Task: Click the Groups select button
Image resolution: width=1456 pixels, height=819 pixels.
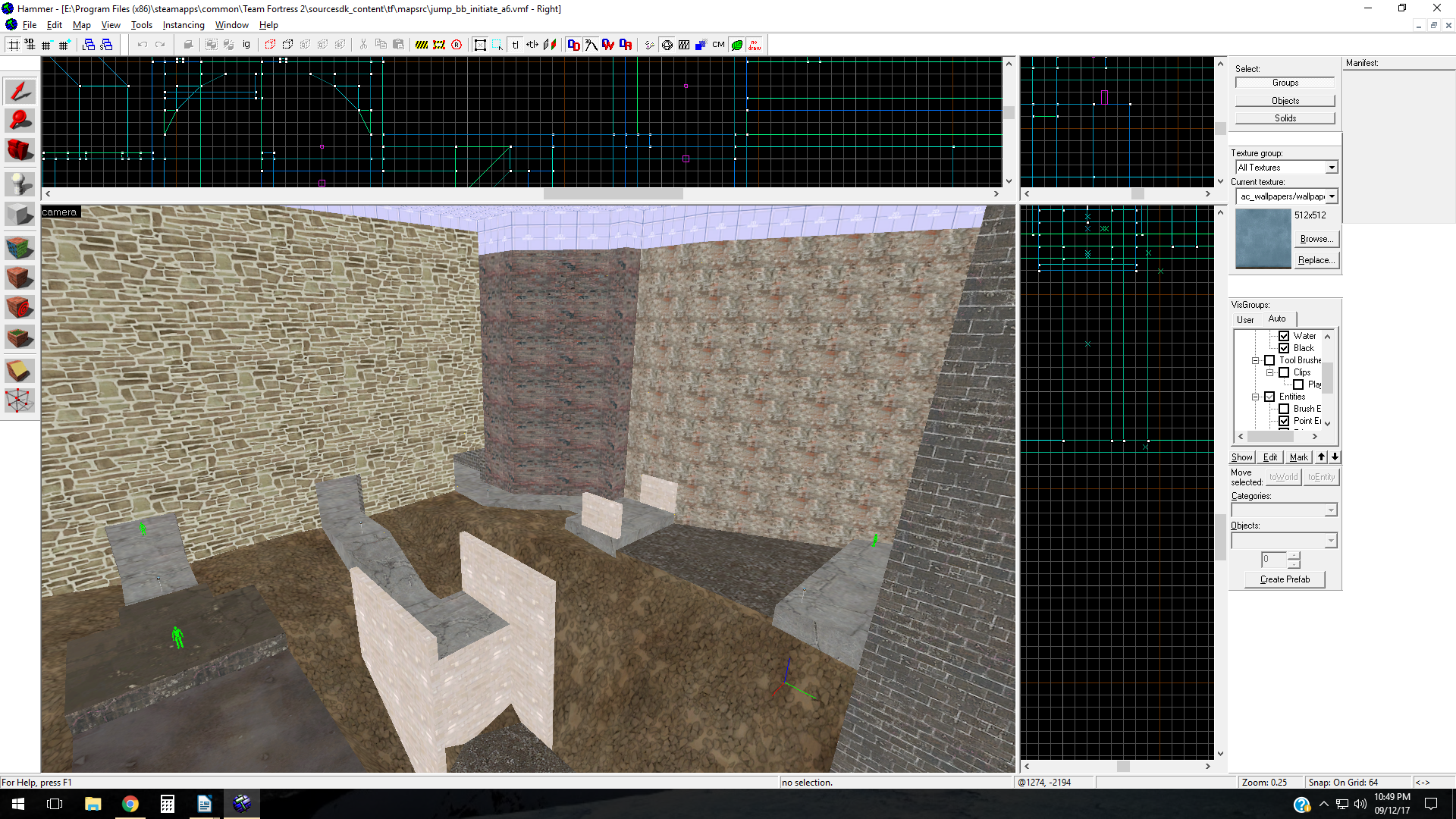Action: pyautogui.click(x=1285, y=83)
